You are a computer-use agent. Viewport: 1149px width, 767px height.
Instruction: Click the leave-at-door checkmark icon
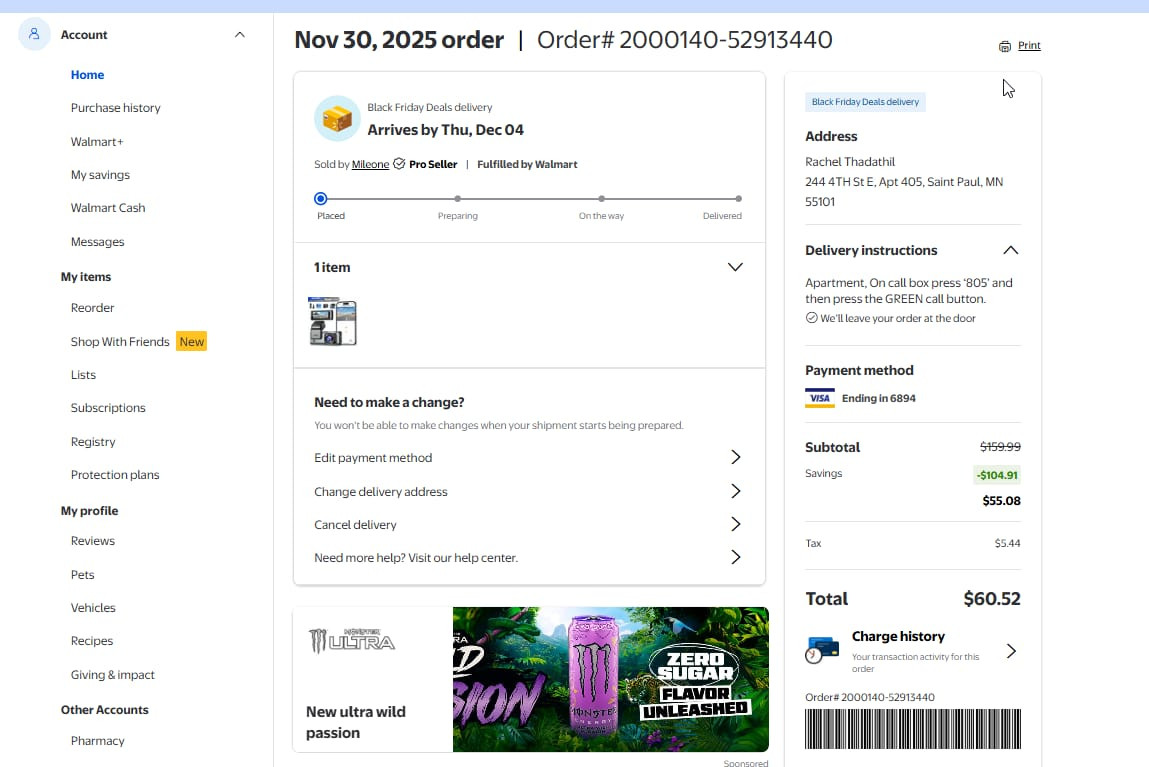[x=811, y=318]
